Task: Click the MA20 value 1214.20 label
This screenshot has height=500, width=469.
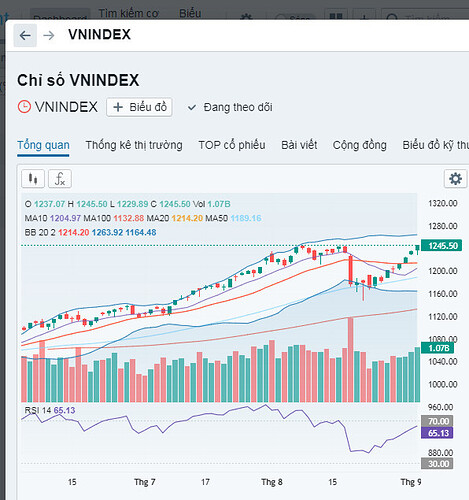Action: tap(187, 218)
